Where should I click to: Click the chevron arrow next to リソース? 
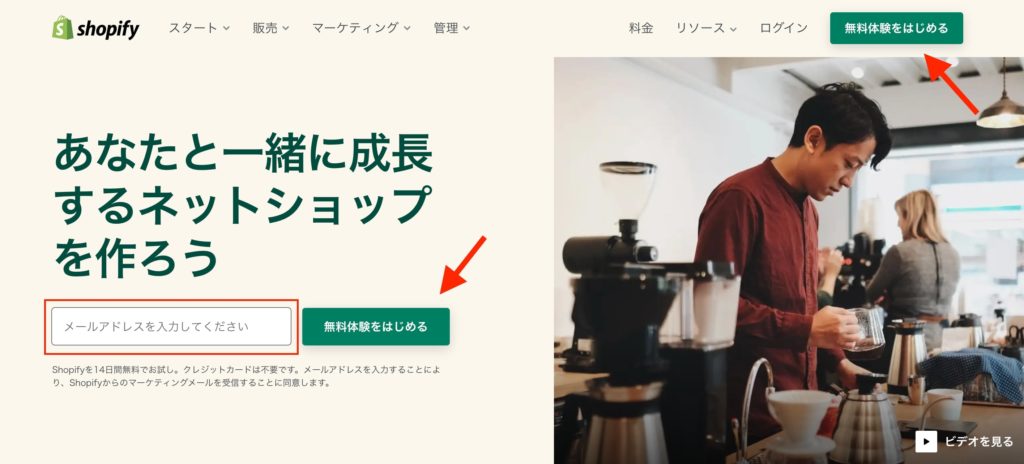[x=733, y=29]
